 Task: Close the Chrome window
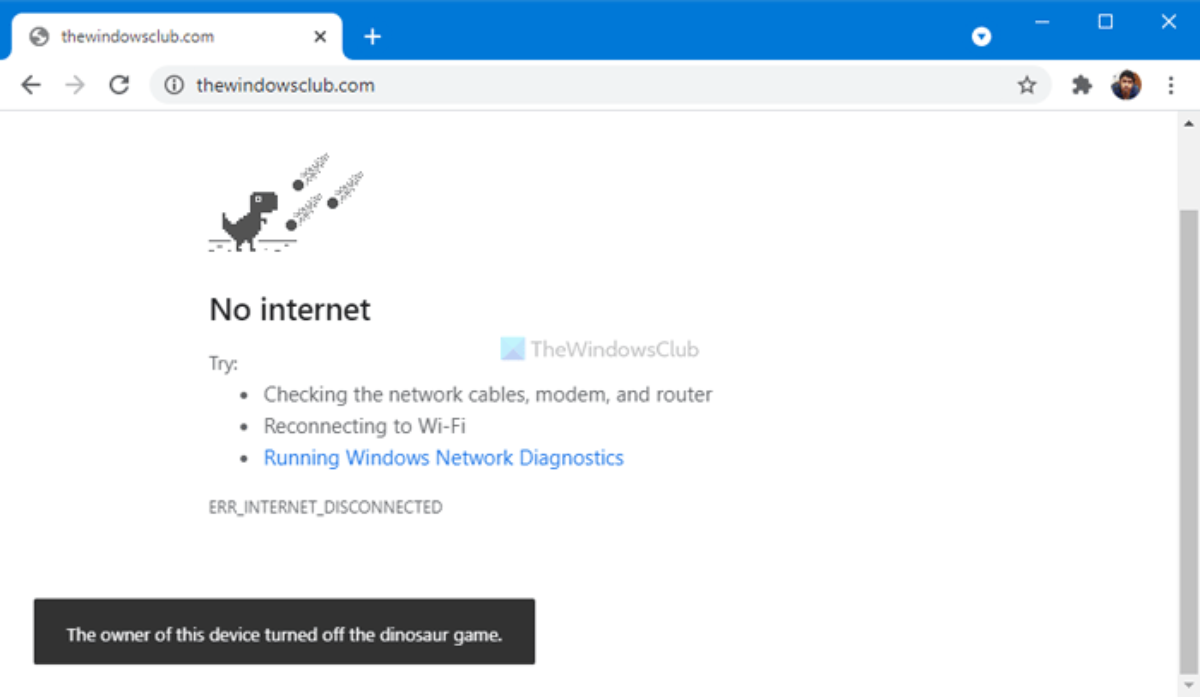pos(1169,22)
